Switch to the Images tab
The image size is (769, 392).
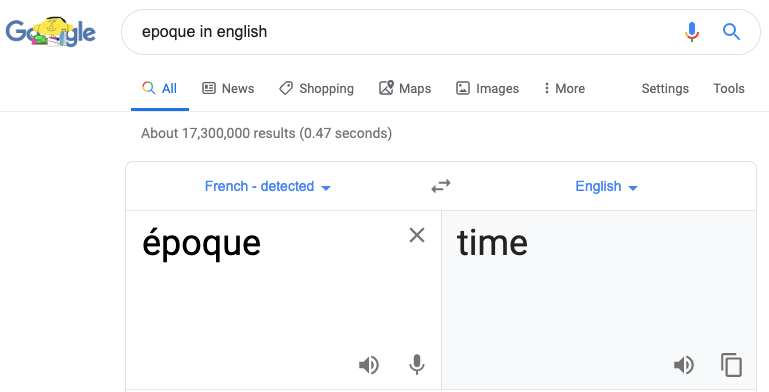coord(487,88)
